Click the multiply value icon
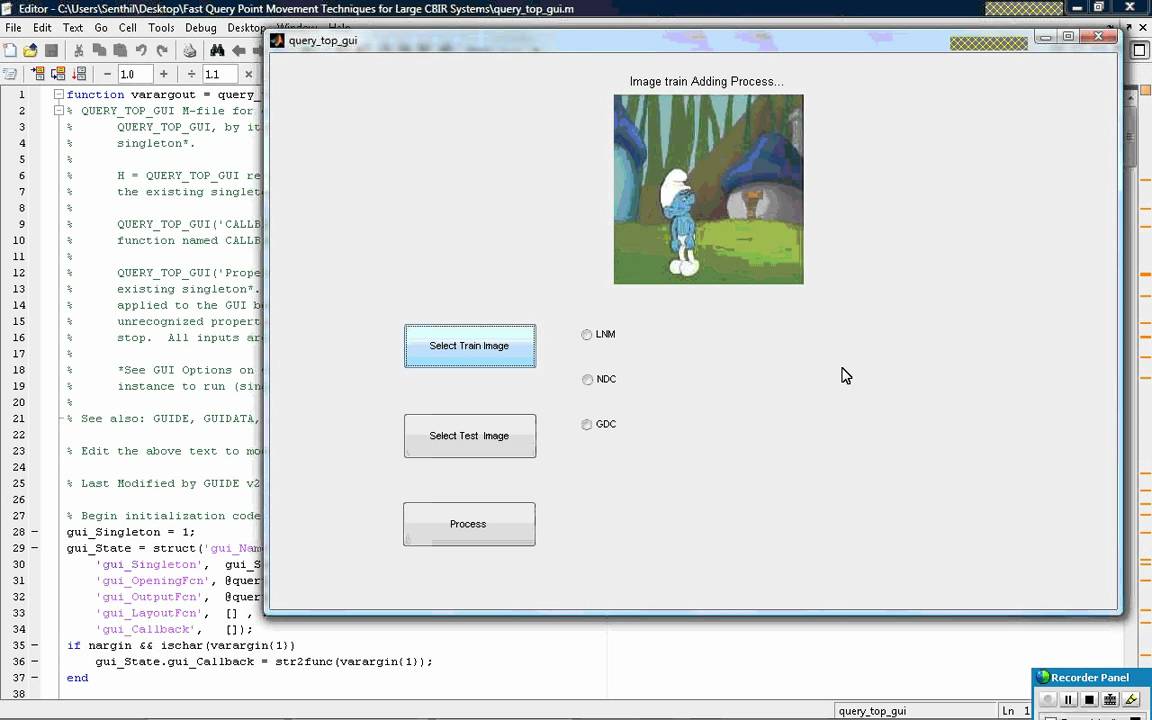The width and height of the screenshot is (1152, 720). 248,74
